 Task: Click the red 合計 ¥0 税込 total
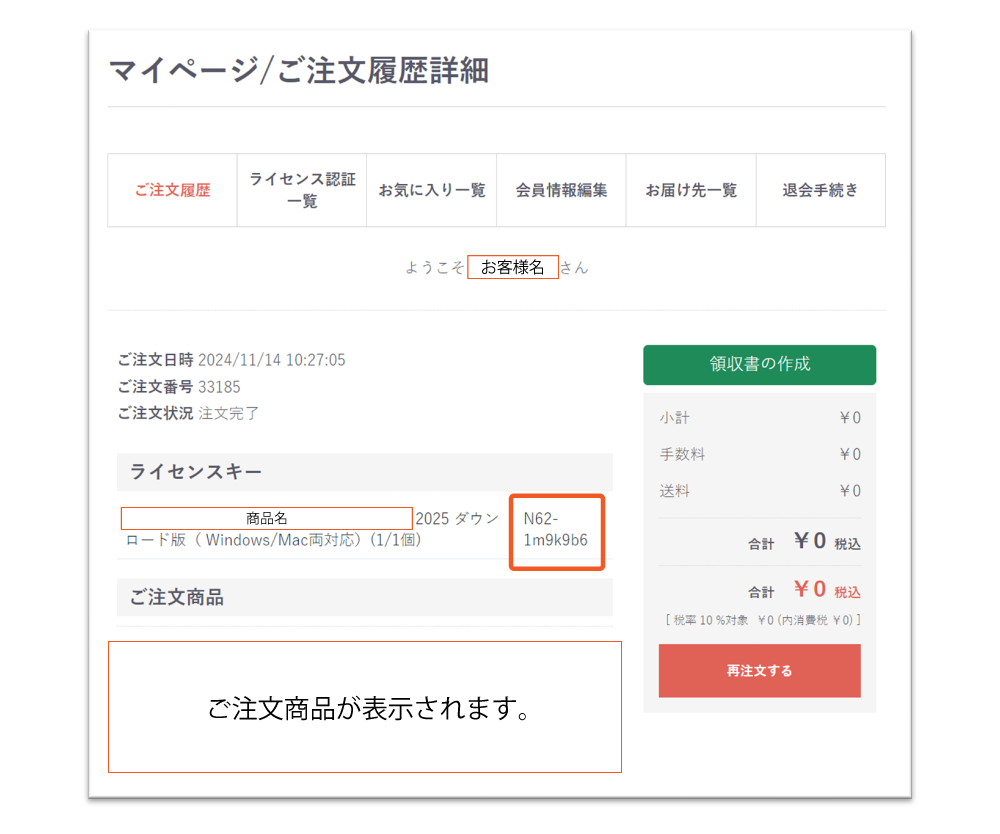pyautogui.click(x=804, y=590)
